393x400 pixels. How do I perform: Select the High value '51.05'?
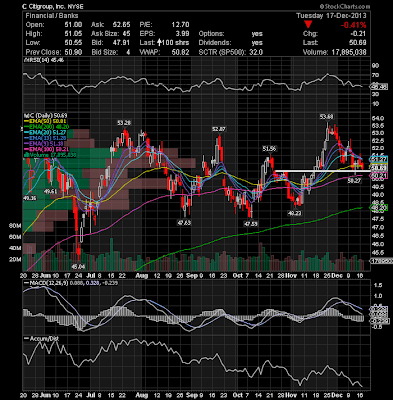(74, 34)
